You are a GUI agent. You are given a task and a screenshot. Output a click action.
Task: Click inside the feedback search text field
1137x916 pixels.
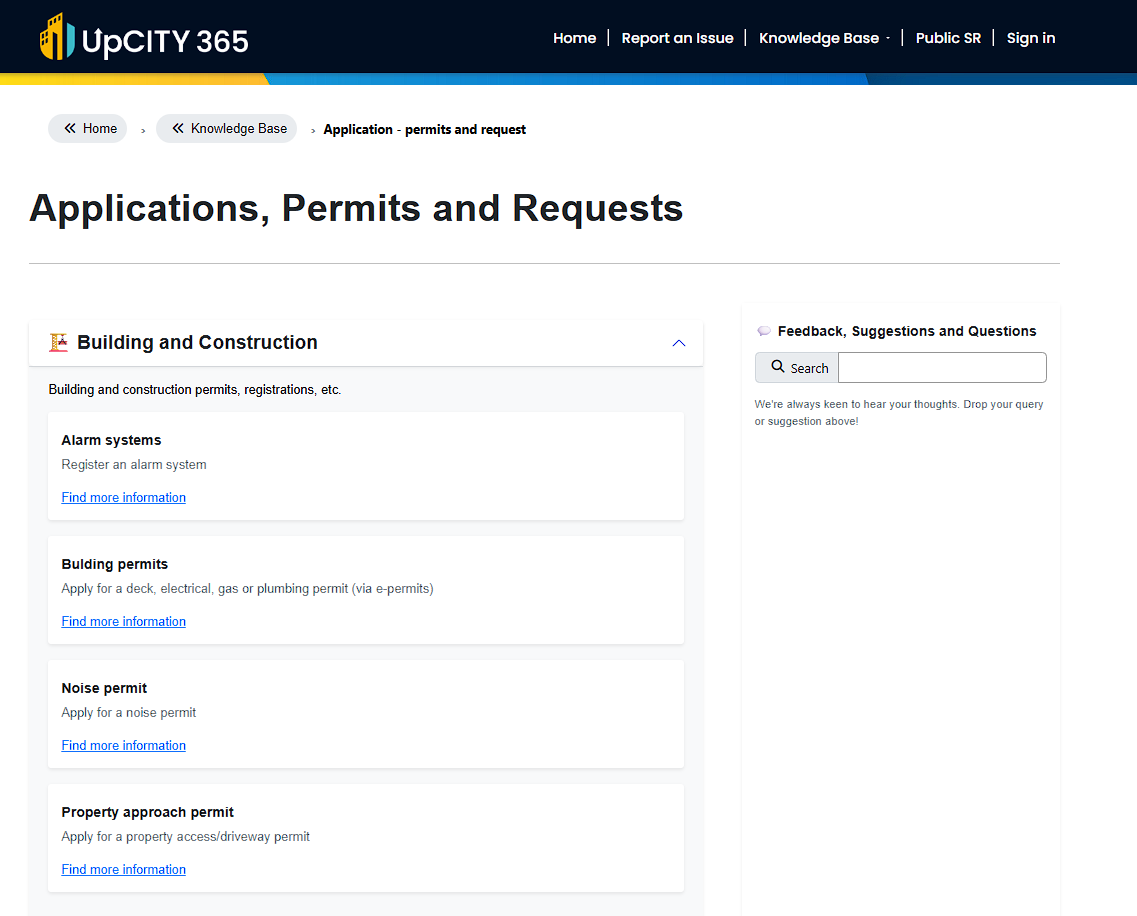coord(941,367)
